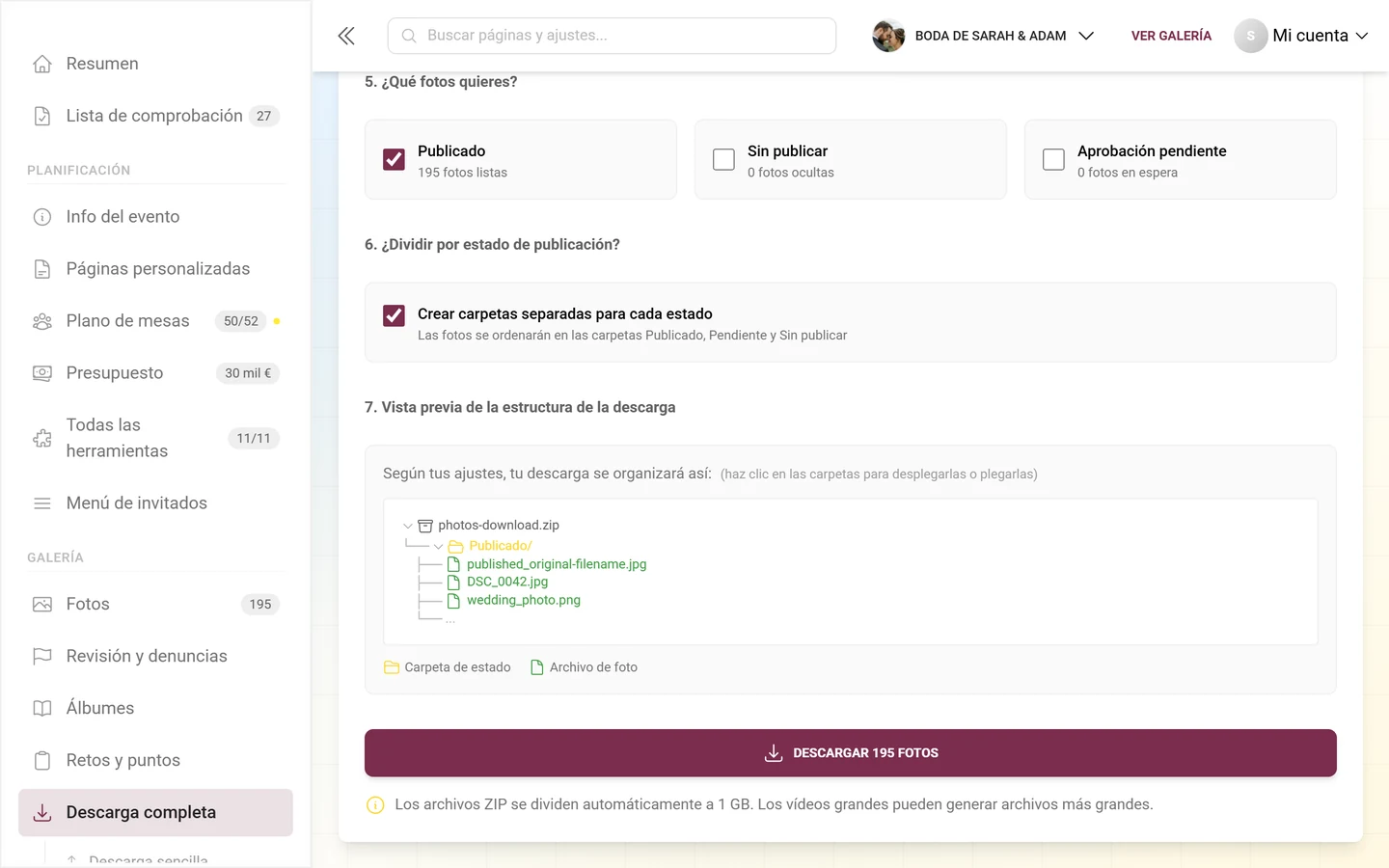Open Lista de comprobación page
Image resolution: width=1389 pixels, height=868 pixels.
tap(155, 116)
